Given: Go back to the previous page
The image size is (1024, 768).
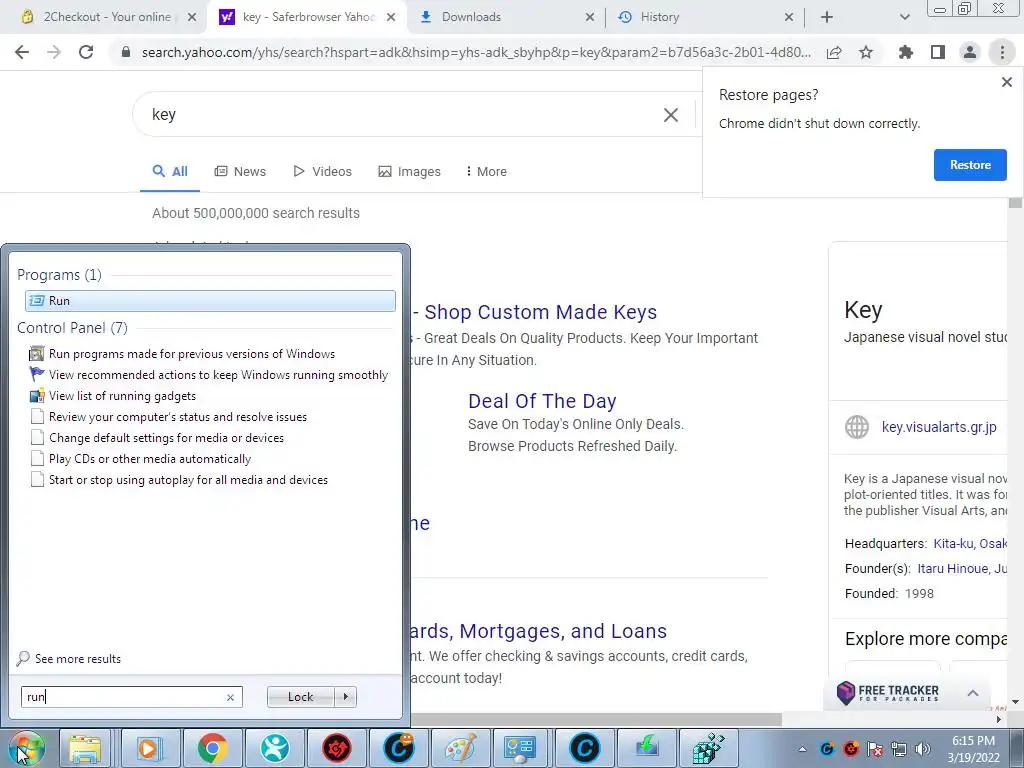Looking at the screenshot, I should click(x=22, y=52).
